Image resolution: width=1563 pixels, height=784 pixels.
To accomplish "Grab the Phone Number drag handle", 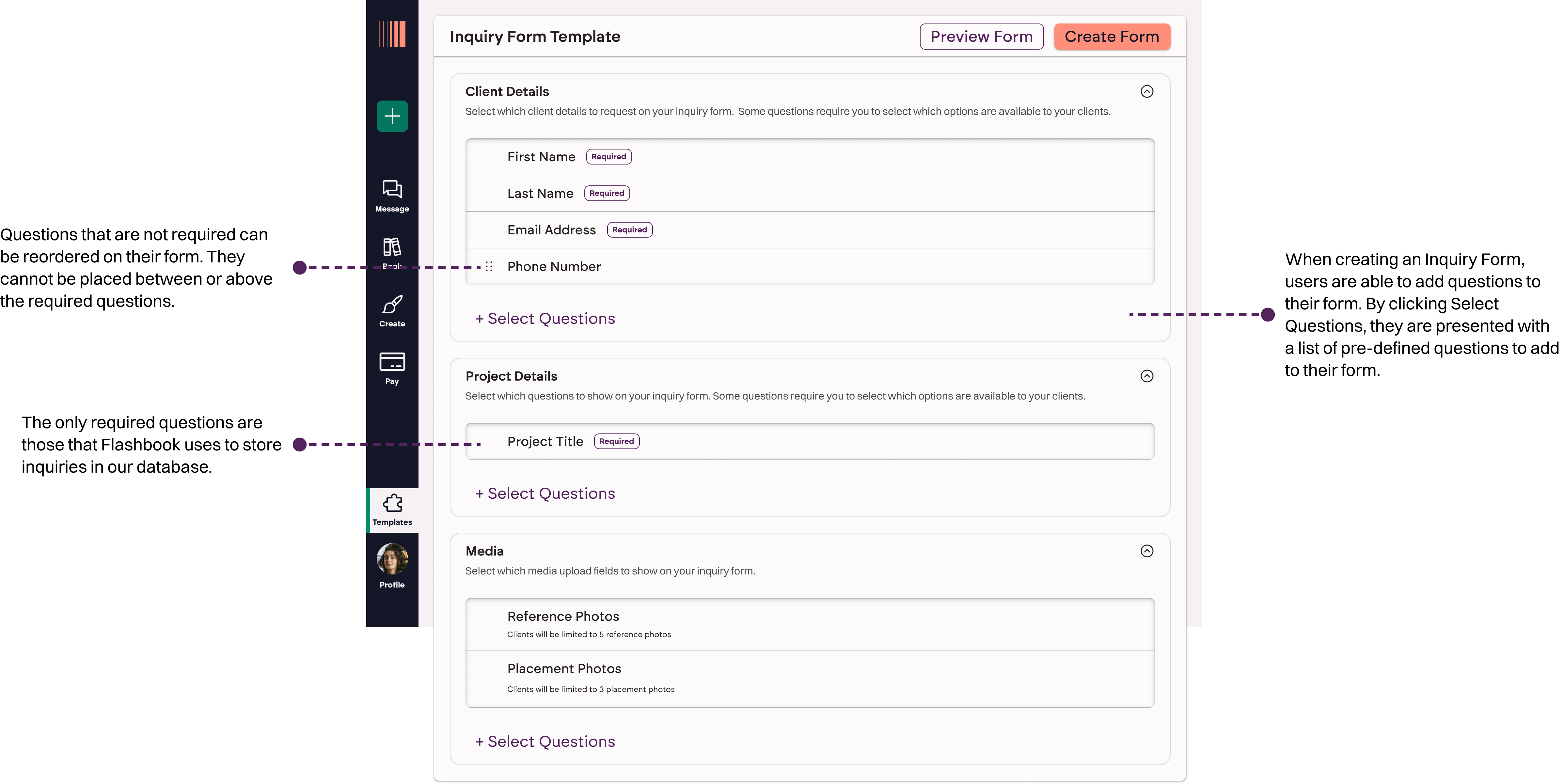I will click(x=489, y=266).
